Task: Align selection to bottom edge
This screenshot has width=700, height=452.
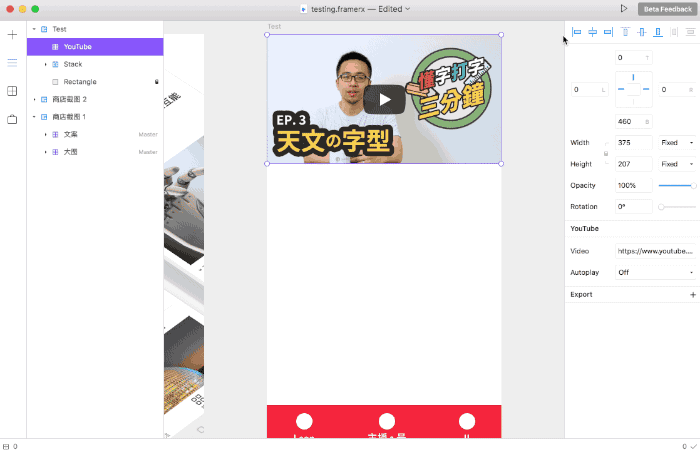Action: [x=657, y=32]
